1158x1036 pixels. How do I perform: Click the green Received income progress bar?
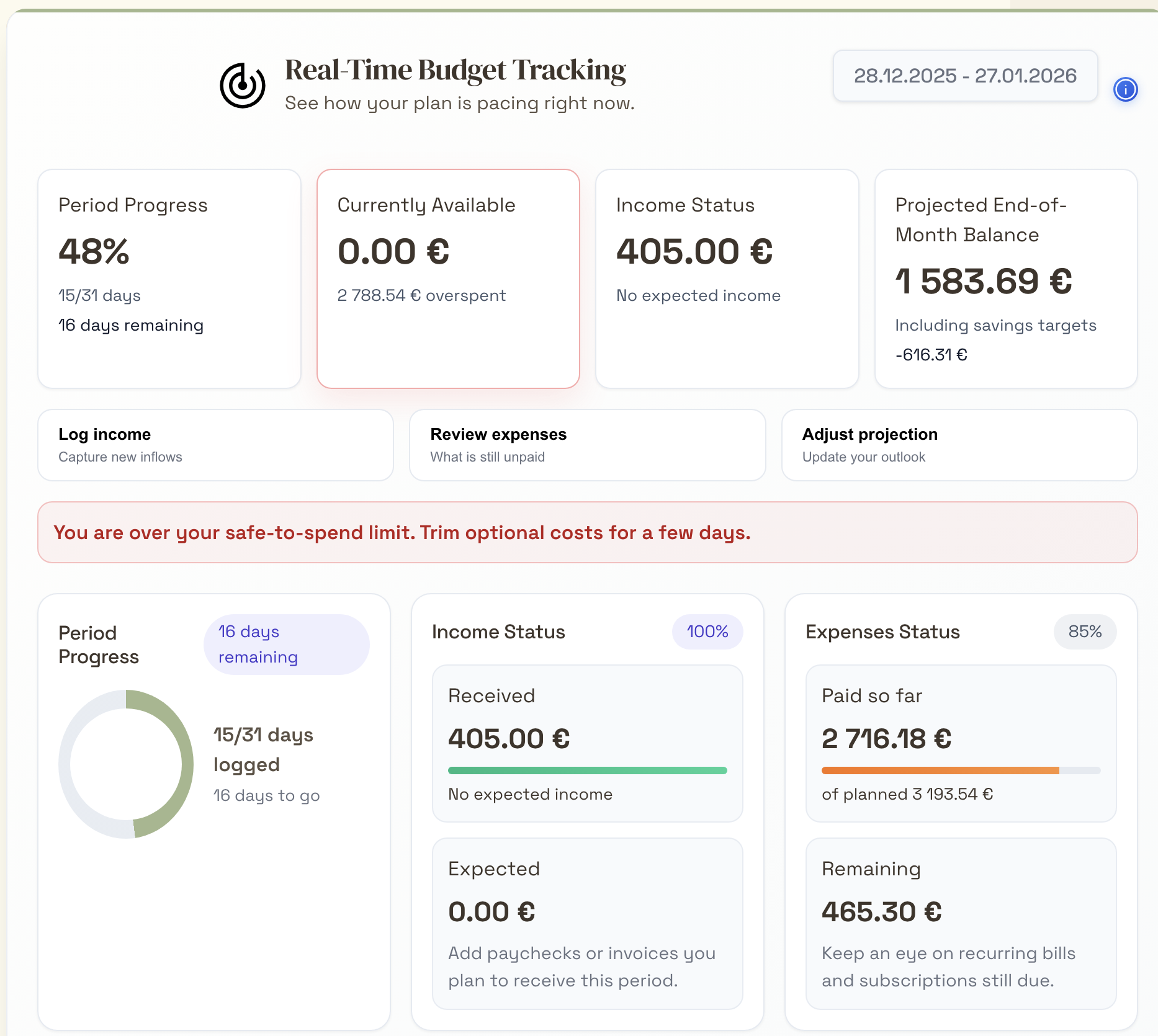[x=587, y=770]
